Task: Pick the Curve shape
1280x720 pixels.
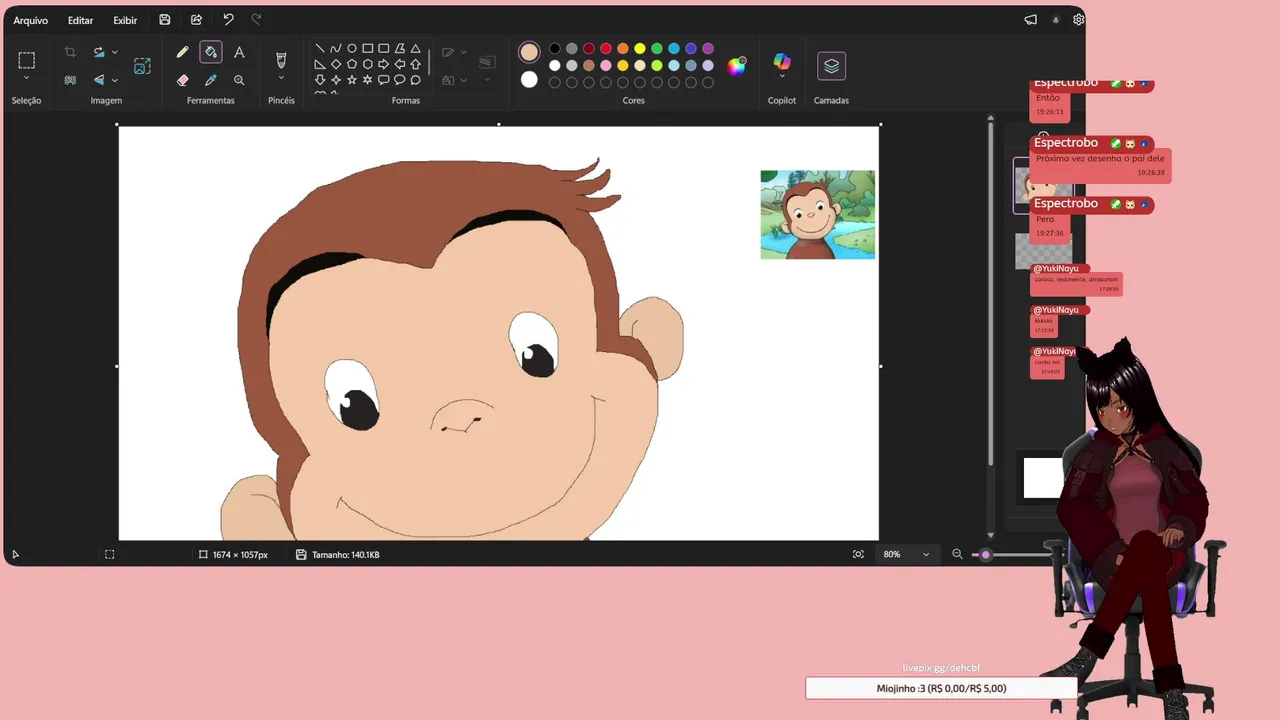Action: tap(336, 48)
